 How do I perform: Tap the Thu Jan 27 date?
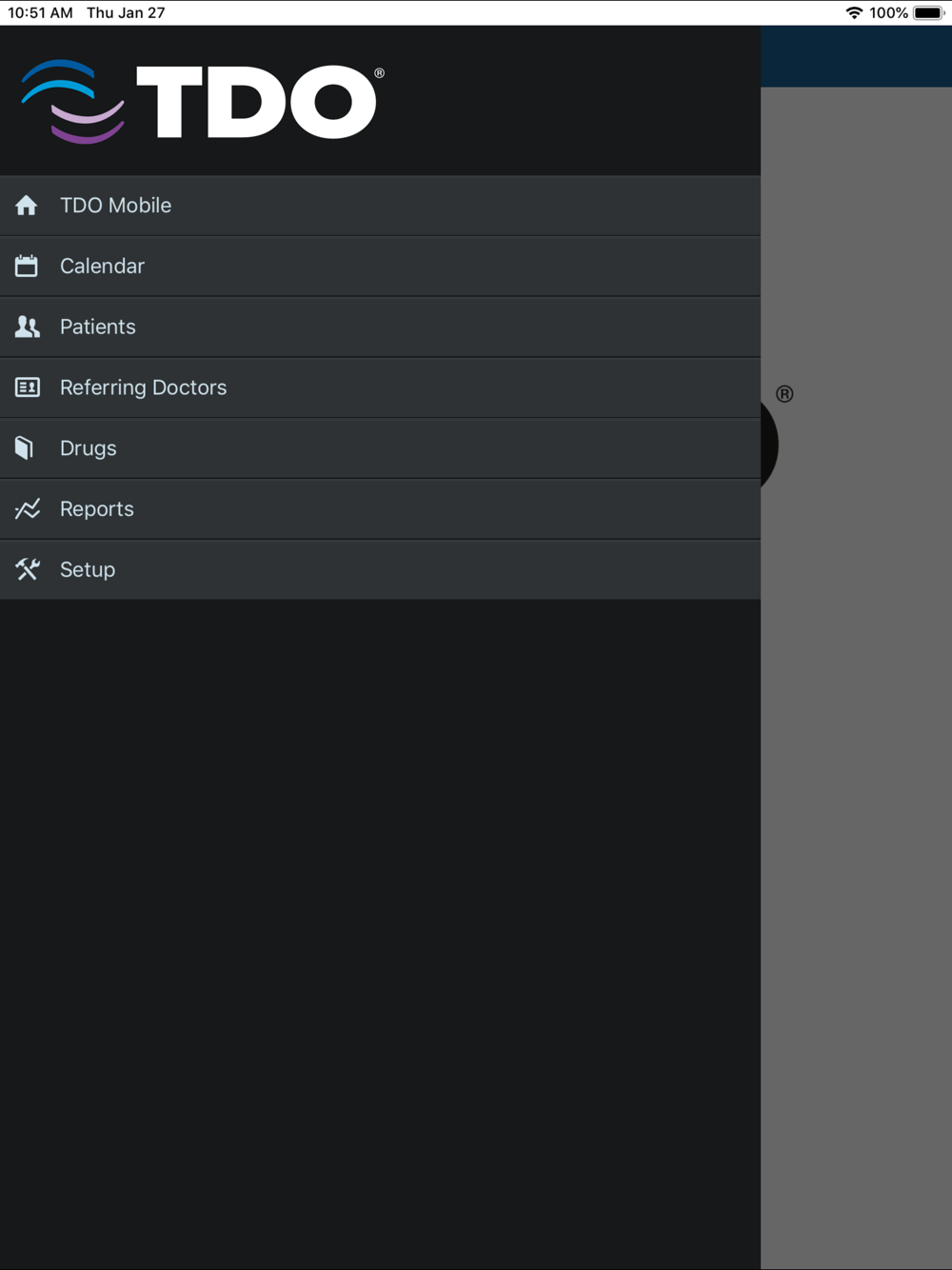point(126,12)
